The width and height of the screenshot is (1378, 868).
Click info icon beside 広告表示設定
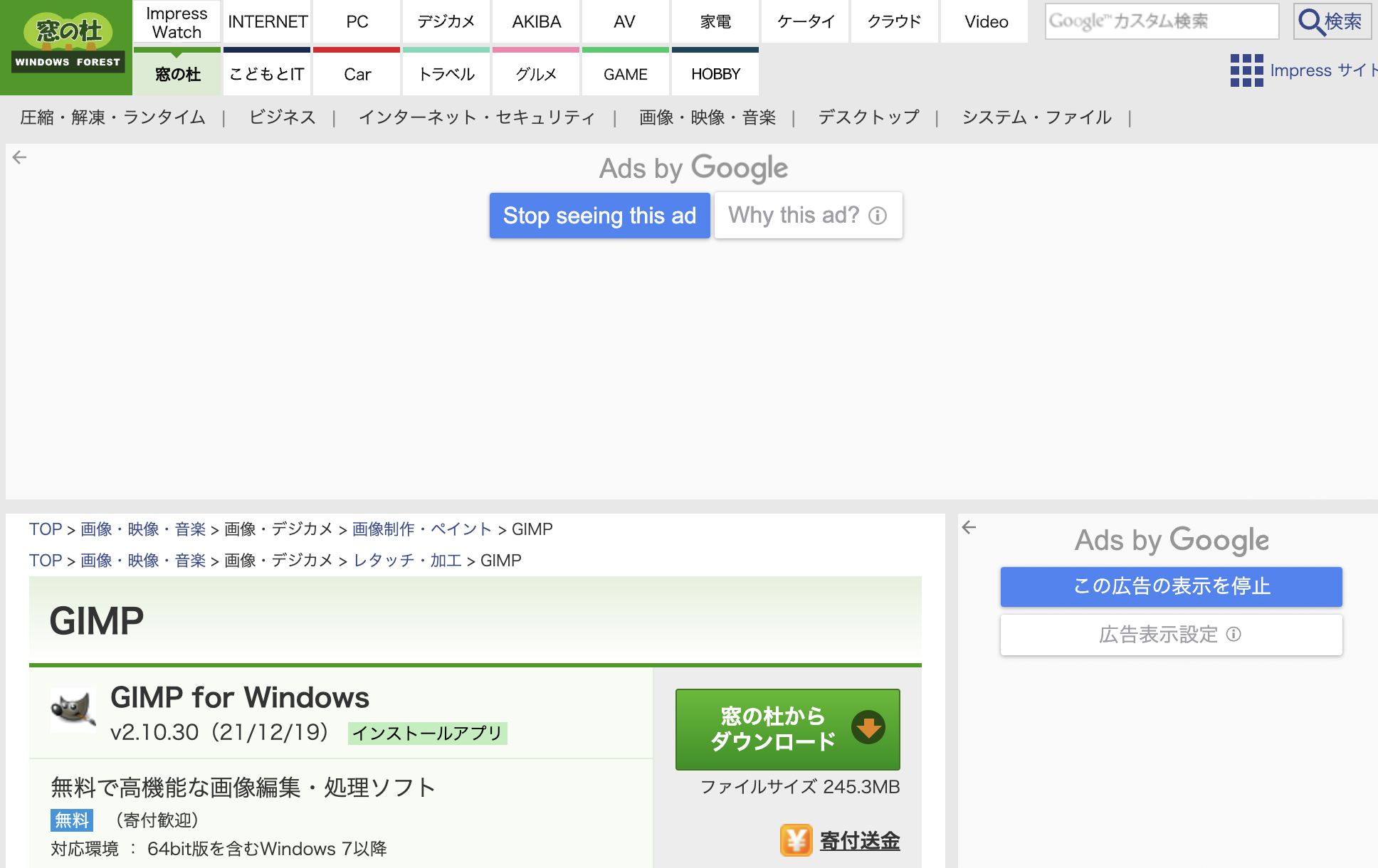click(x=1234, y=634)
